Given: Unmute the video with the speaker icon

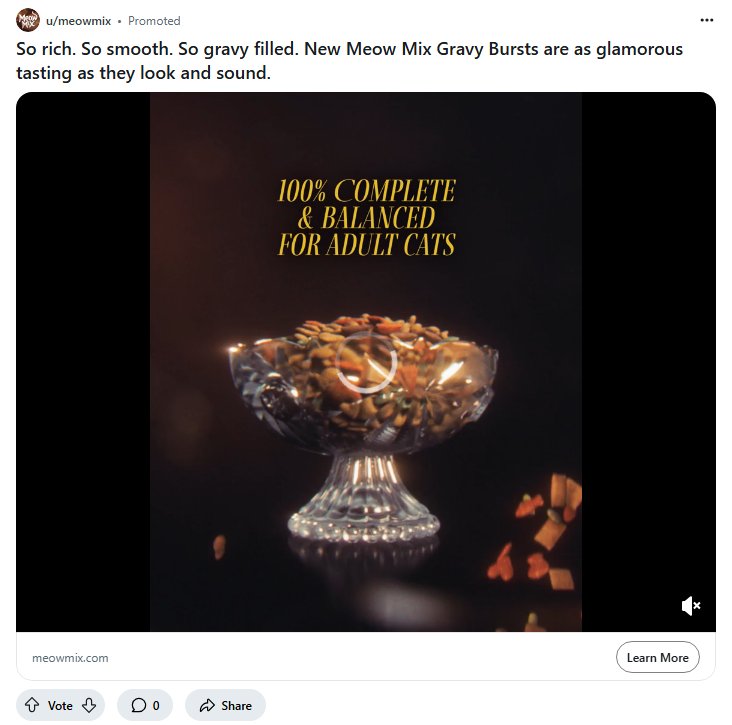Looking at the screenshot, I should point(690,606).
